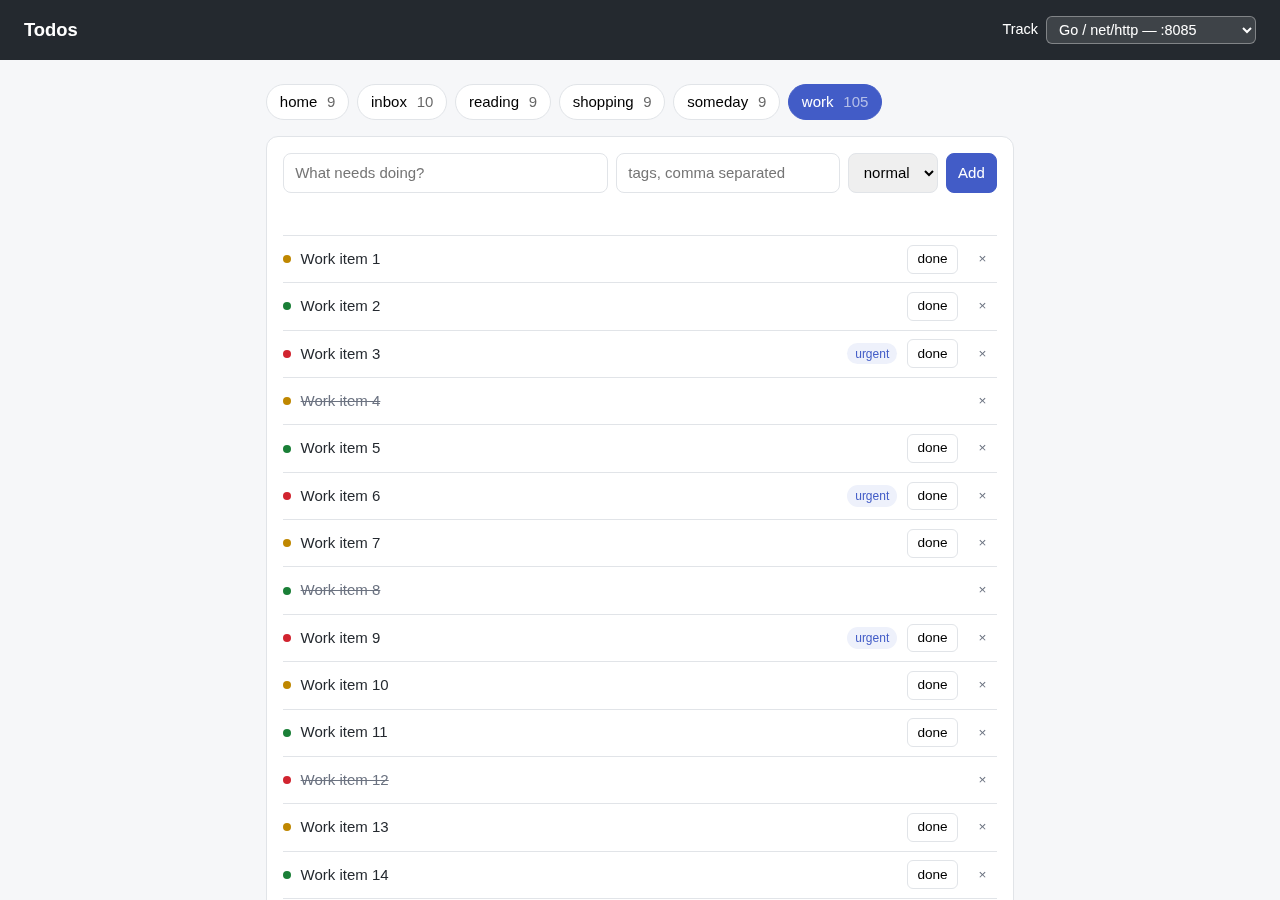Delete Work item 11 via × icon

tap(982, 733)
